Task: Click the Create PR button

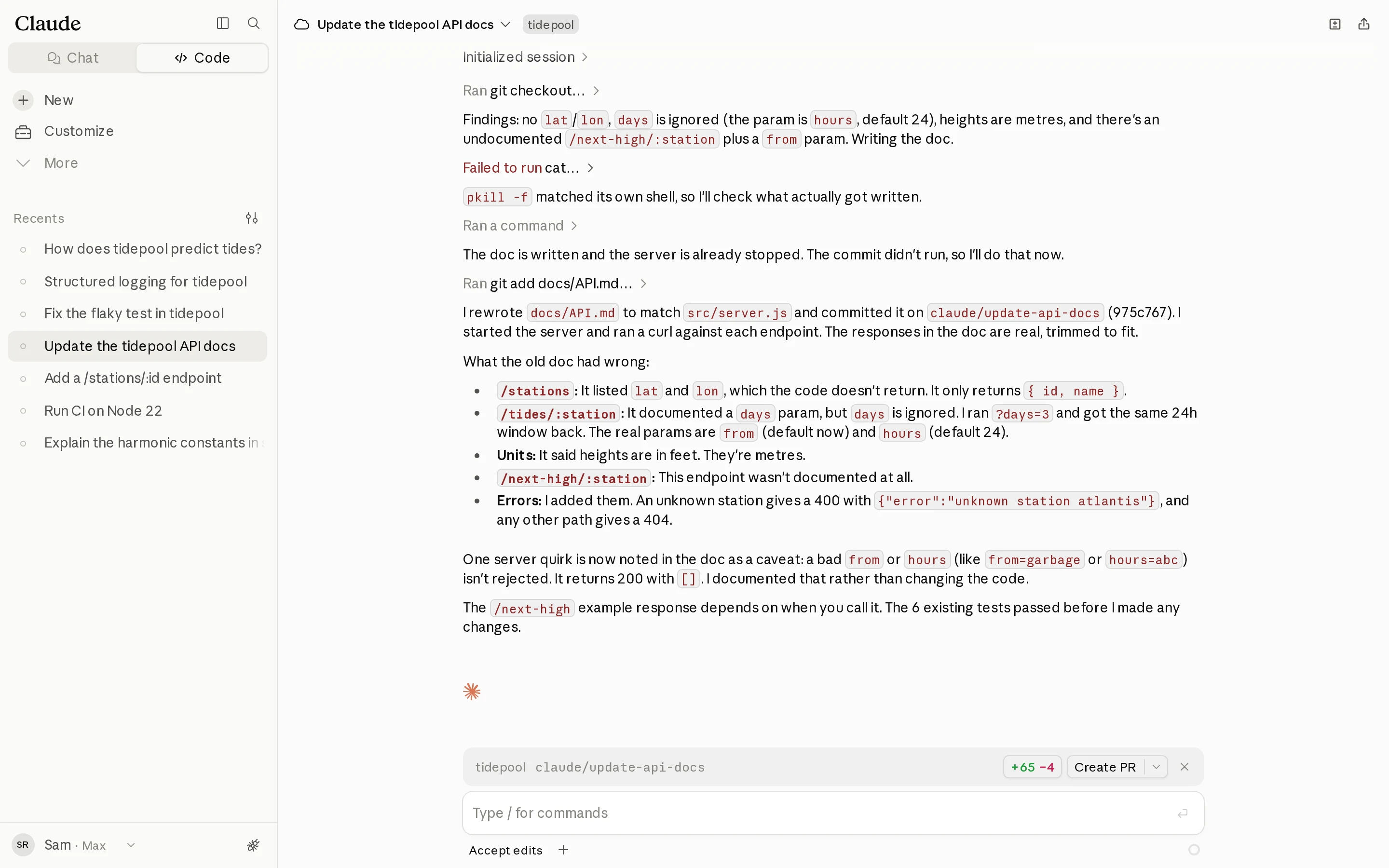Action: [1105, 767]
